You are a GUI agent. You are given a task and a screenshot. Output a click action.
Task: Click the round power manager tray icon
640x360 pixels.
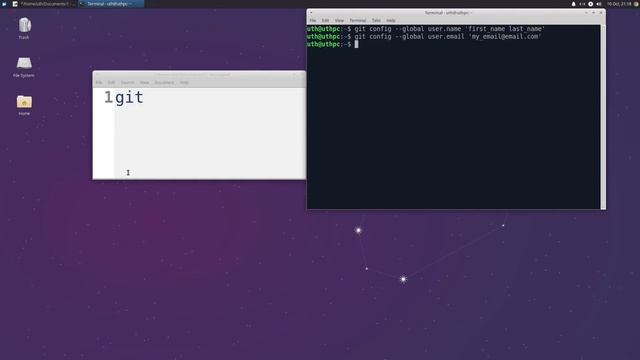[591, 4]
